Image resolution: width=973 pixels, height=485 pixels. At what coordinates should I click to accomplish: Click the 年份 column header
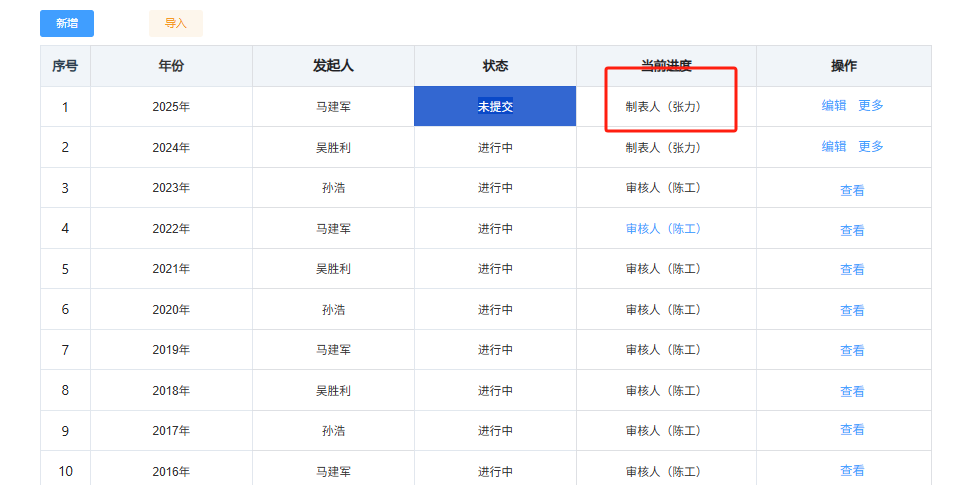coord(171,66)
